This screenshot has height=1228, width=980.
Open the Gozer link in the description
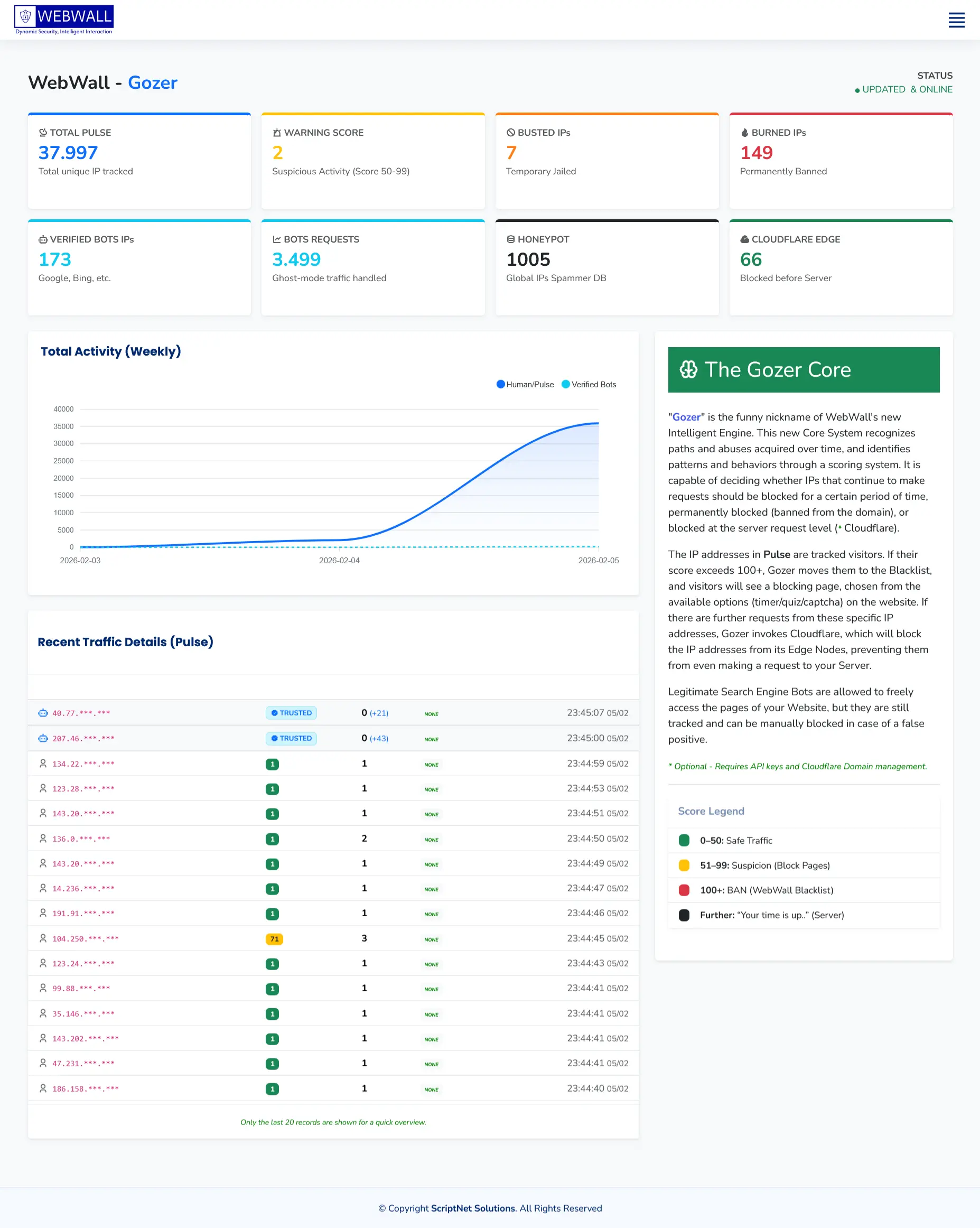pyautogui.click(x=686, y=417)
